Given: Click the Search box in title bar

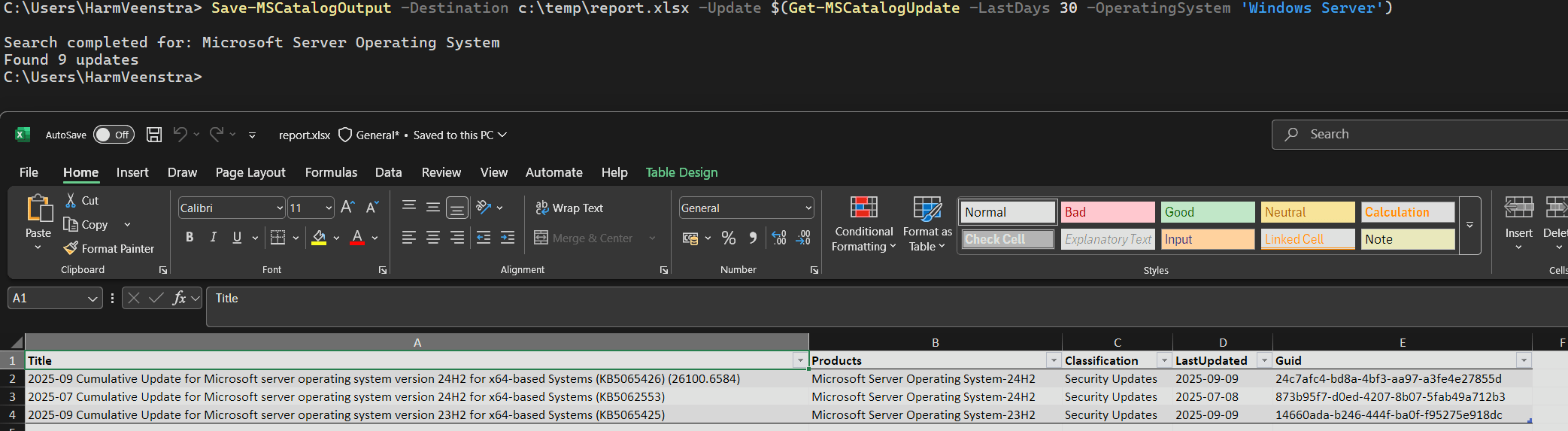Looking at the screenshot, I should (x=1420, y=135).
